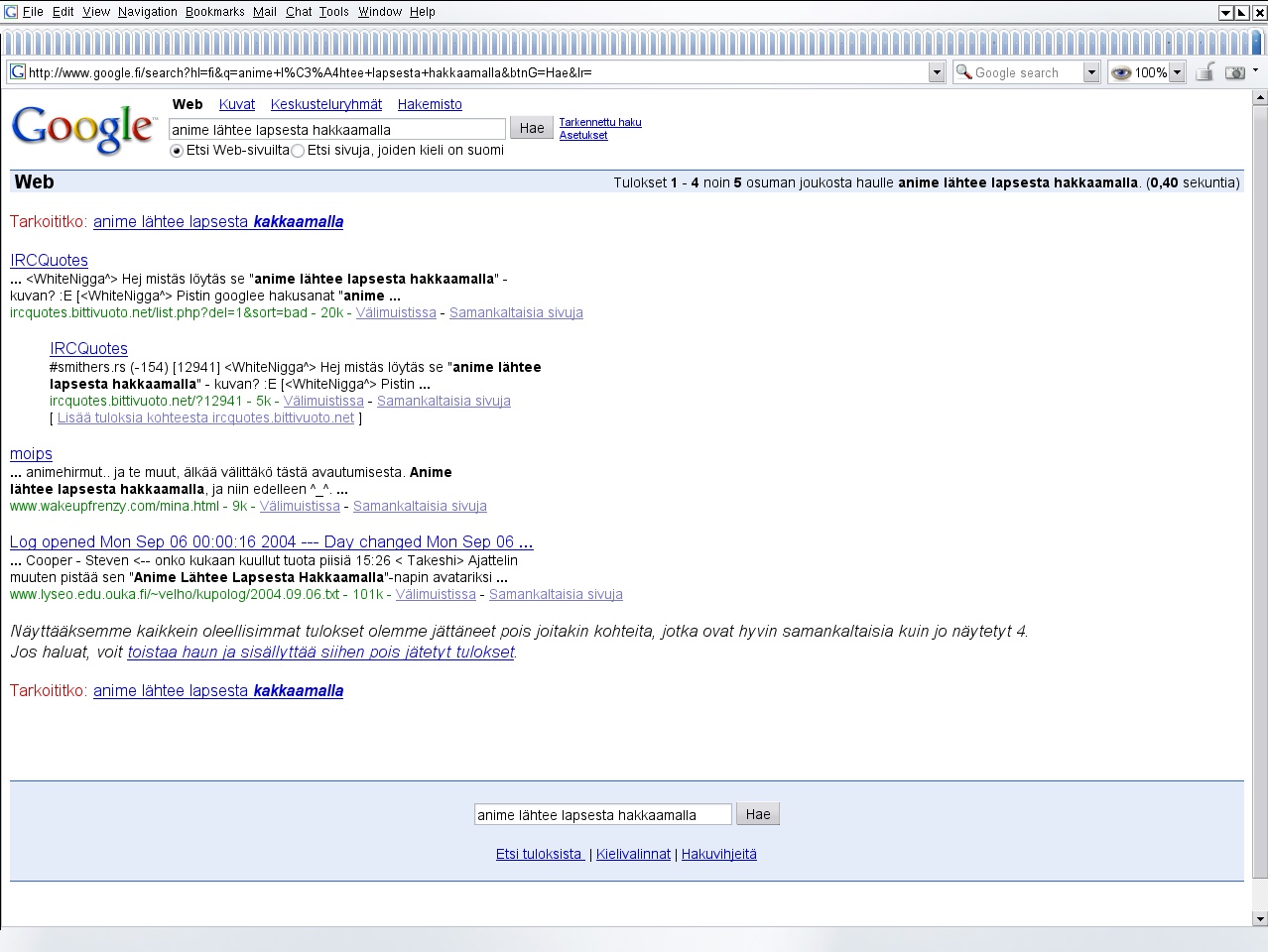Open the 'Etsi tuloksista' link

point(540,854)
